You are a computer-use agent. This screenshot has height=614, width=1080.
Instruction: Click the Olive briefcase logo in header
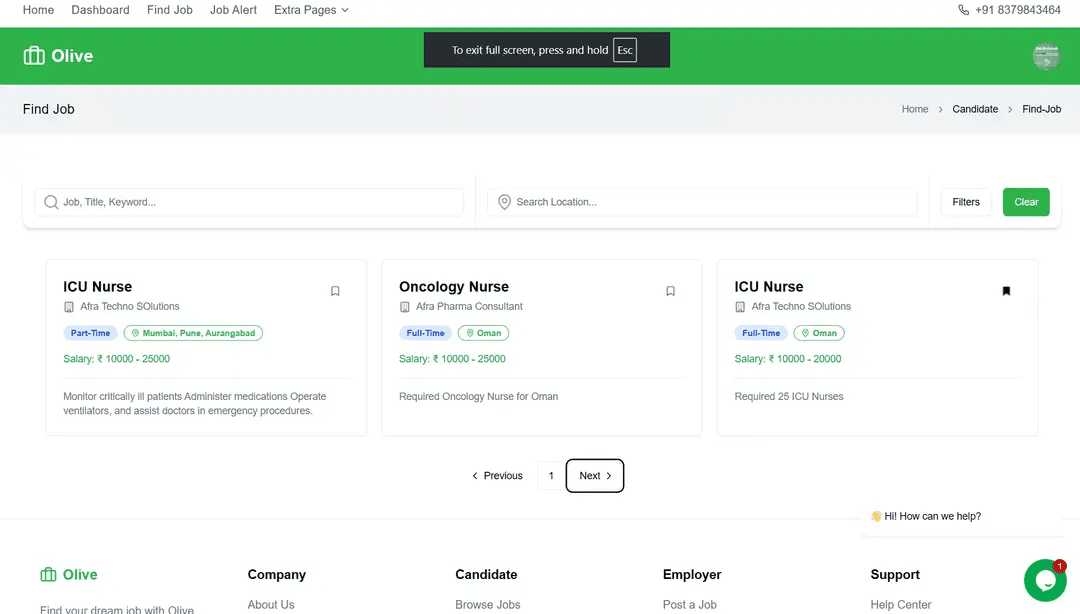(35, 56)
